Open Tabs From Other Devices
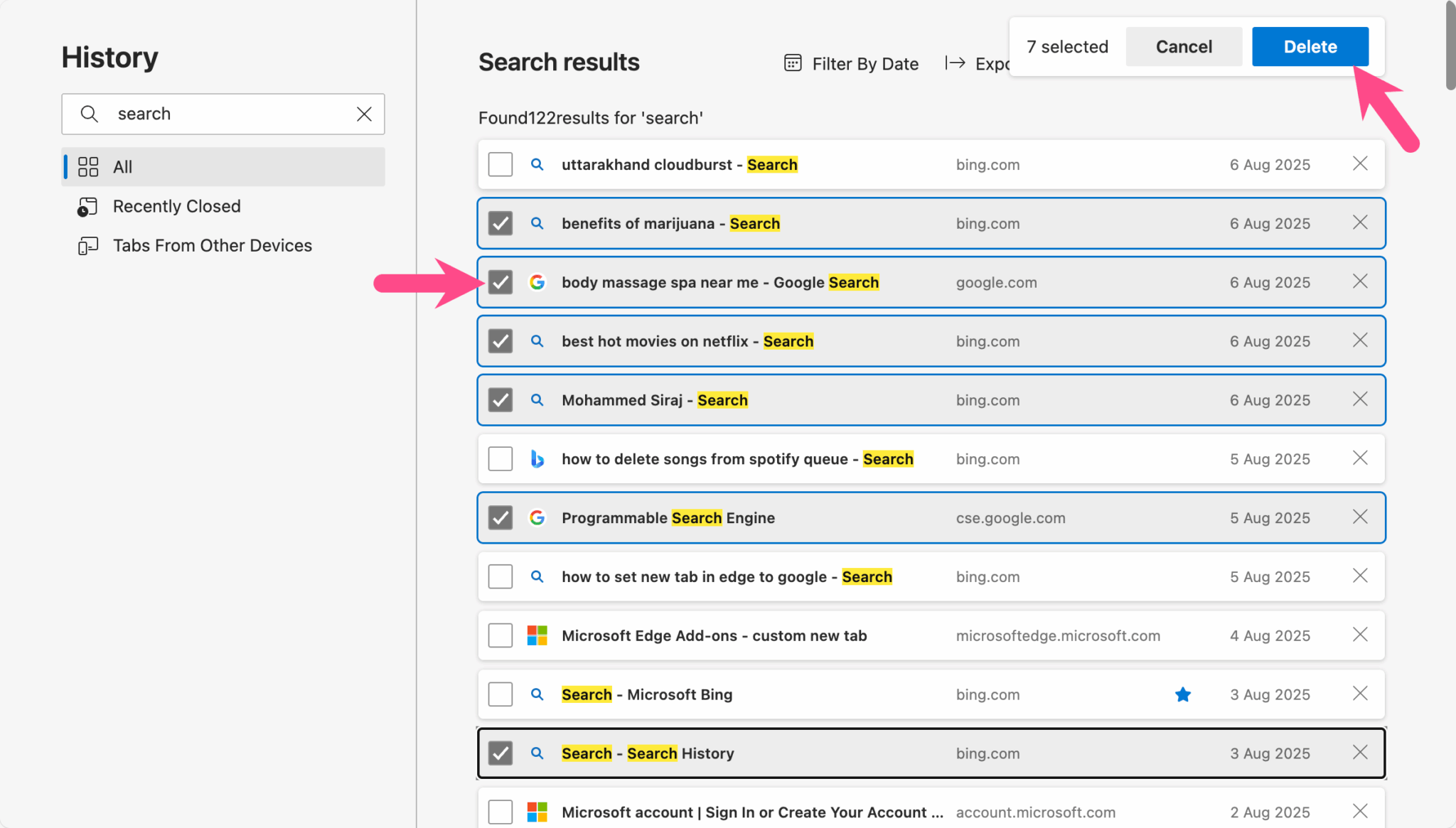 tap(212, 245)
